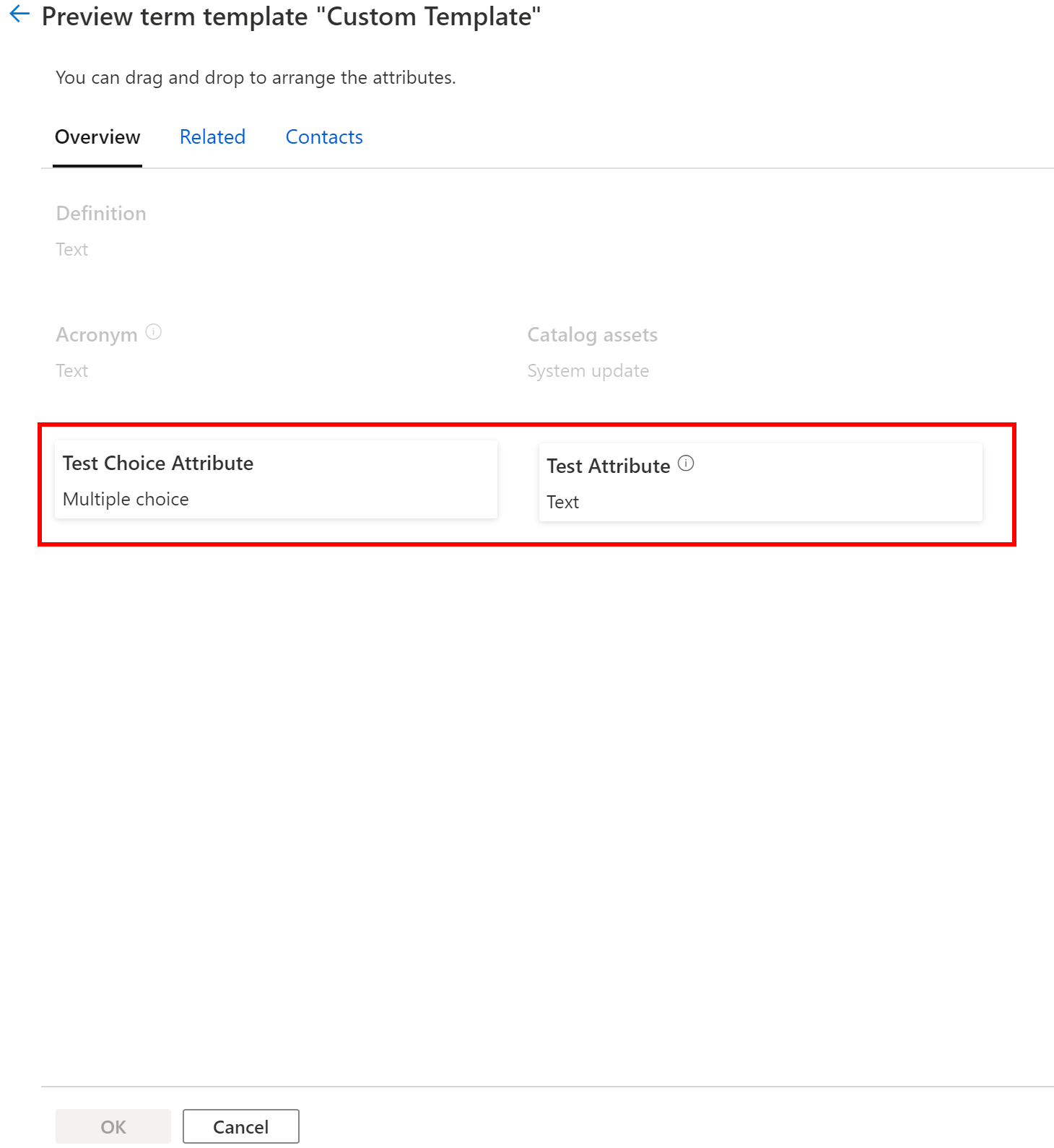Select the Test Attribute card title
The width and height of the screenshot is (1054, 1148).
click(608, 466)
